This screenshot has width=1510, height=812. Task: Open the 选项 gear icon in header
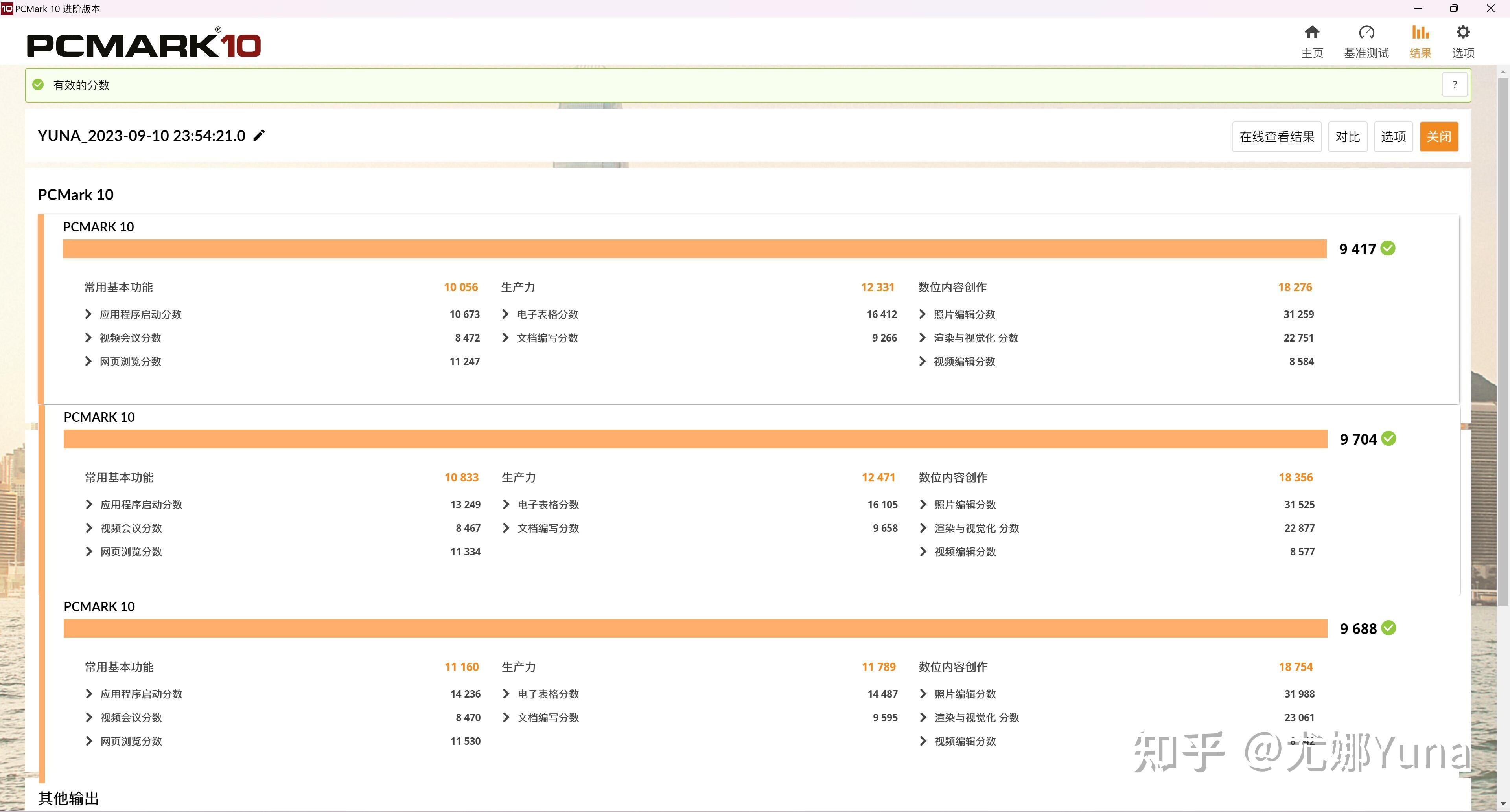click(x=1462, y=32)
